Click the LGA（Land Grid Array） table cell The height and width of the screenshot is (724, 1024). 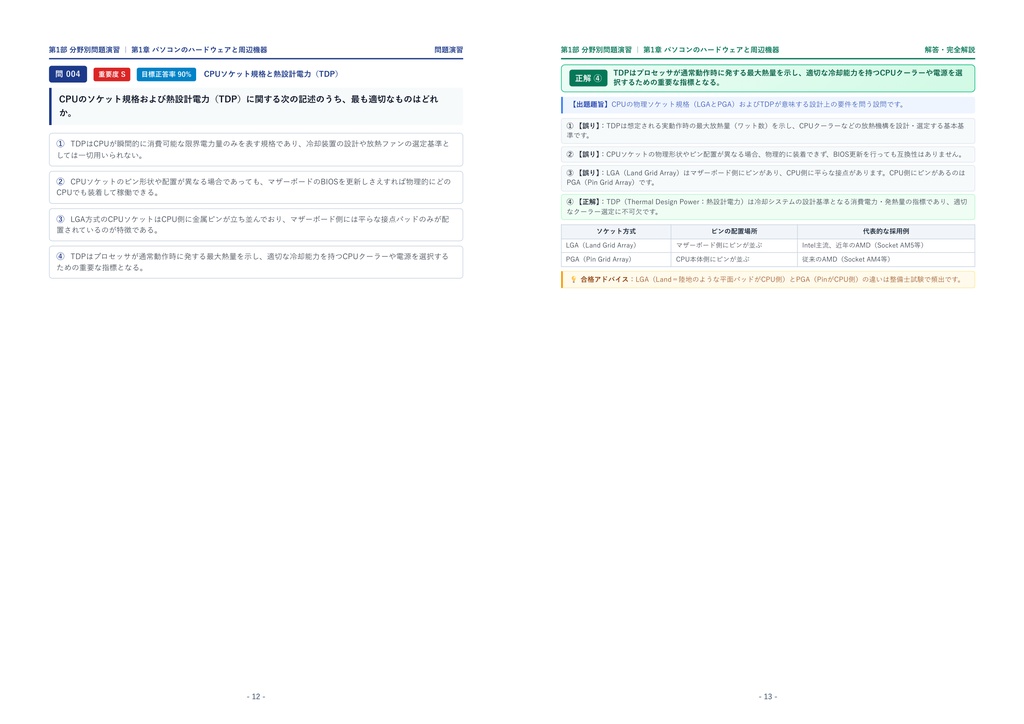(616, 245)
